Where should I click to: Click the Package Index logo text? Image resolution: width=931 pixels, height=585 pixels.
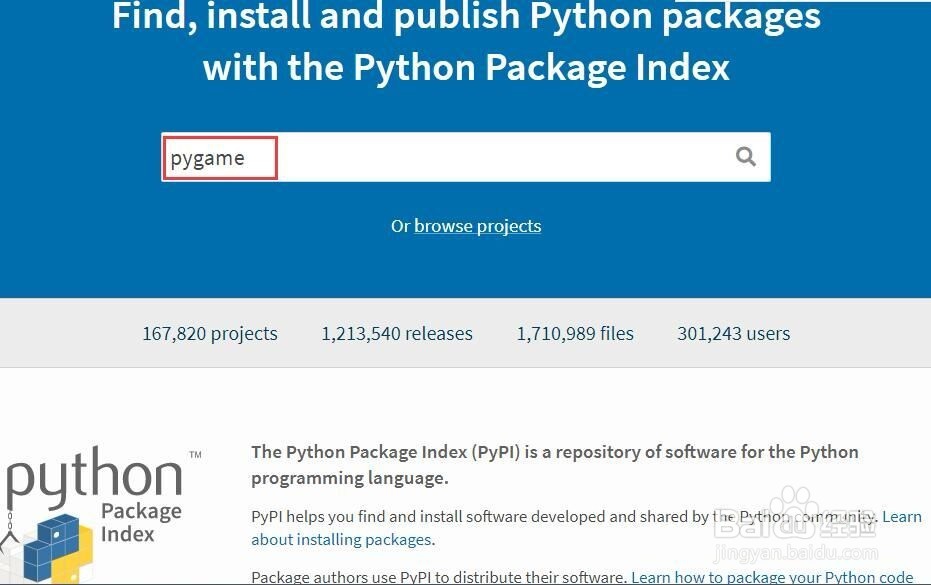point(141,522)
